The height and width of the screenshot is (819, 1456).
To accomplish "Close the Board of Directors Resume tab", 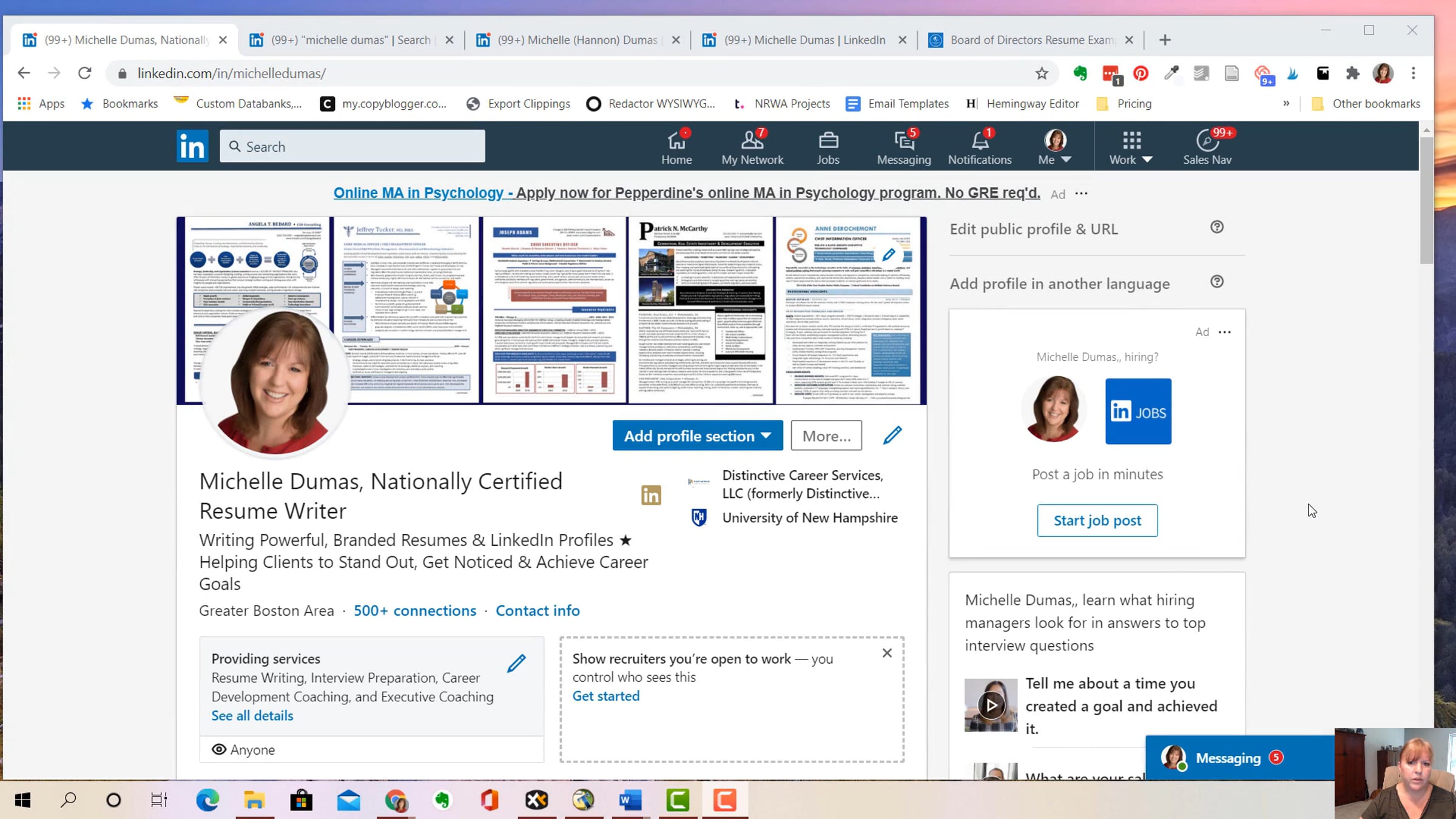I will point(1129,40).
